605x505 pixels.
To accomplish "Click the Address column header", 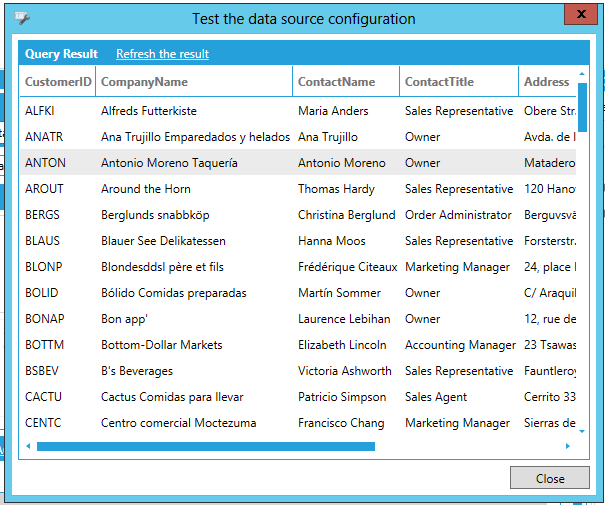I will click(546, 82).
